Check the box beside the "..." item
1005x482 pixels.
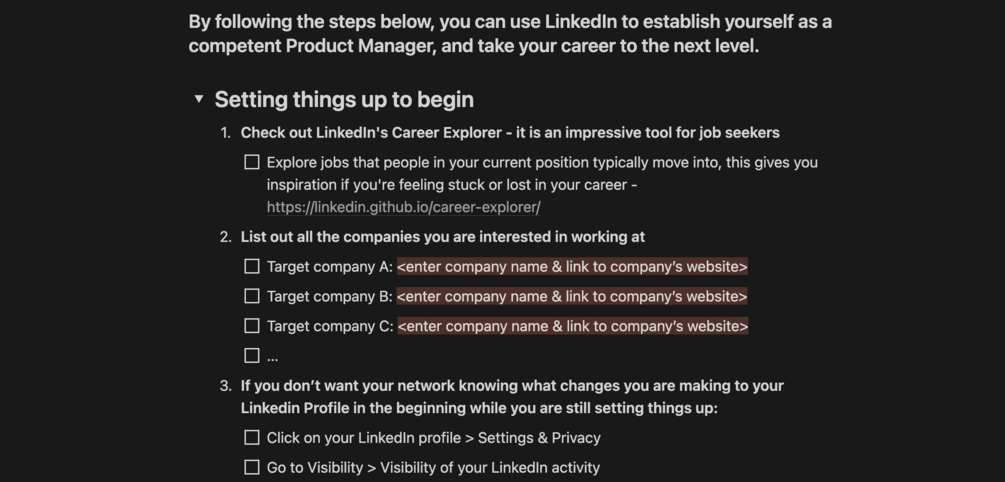252,356
